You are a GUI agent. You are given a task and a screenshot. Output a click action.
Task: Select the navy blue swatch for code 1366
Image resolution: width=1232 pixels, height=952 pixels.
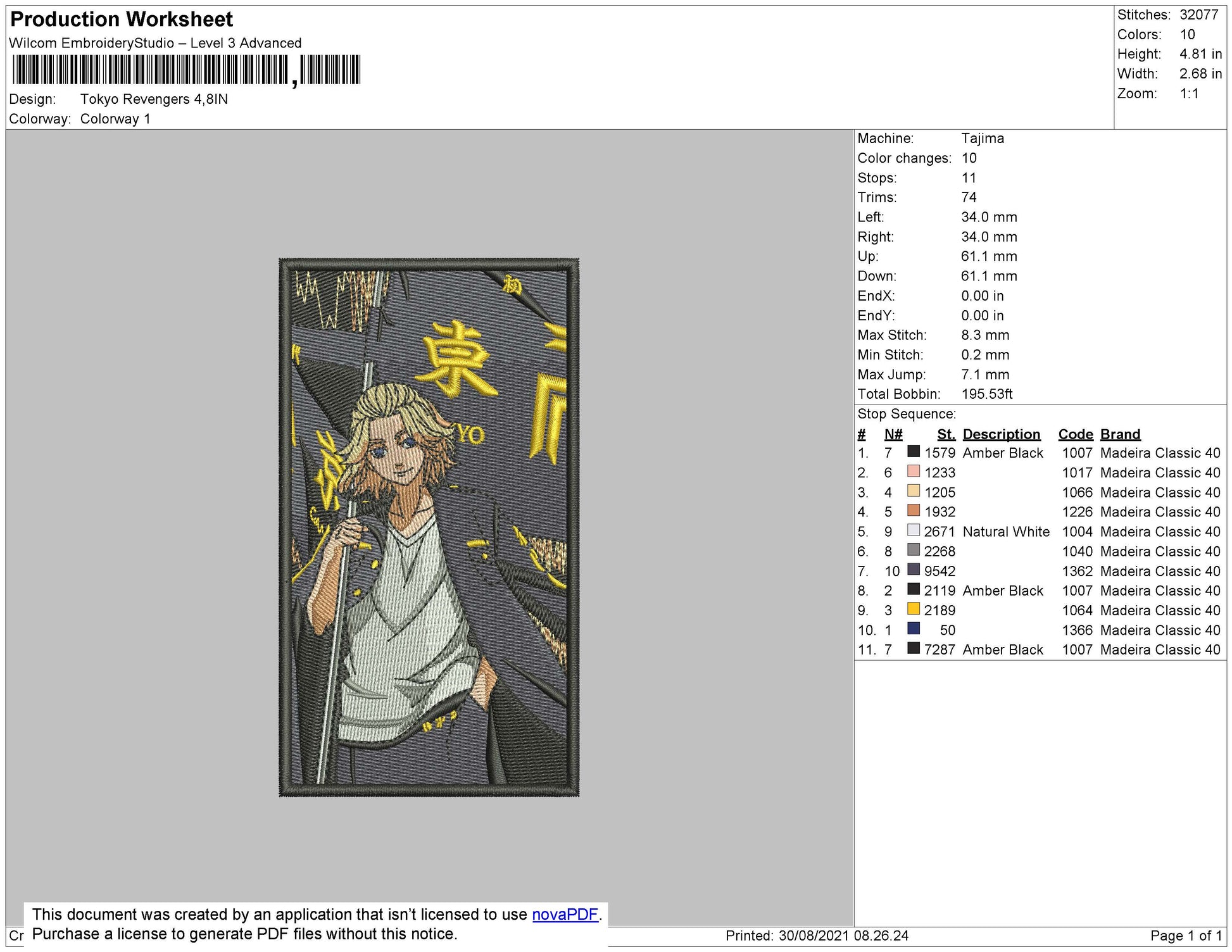(913, 628)
